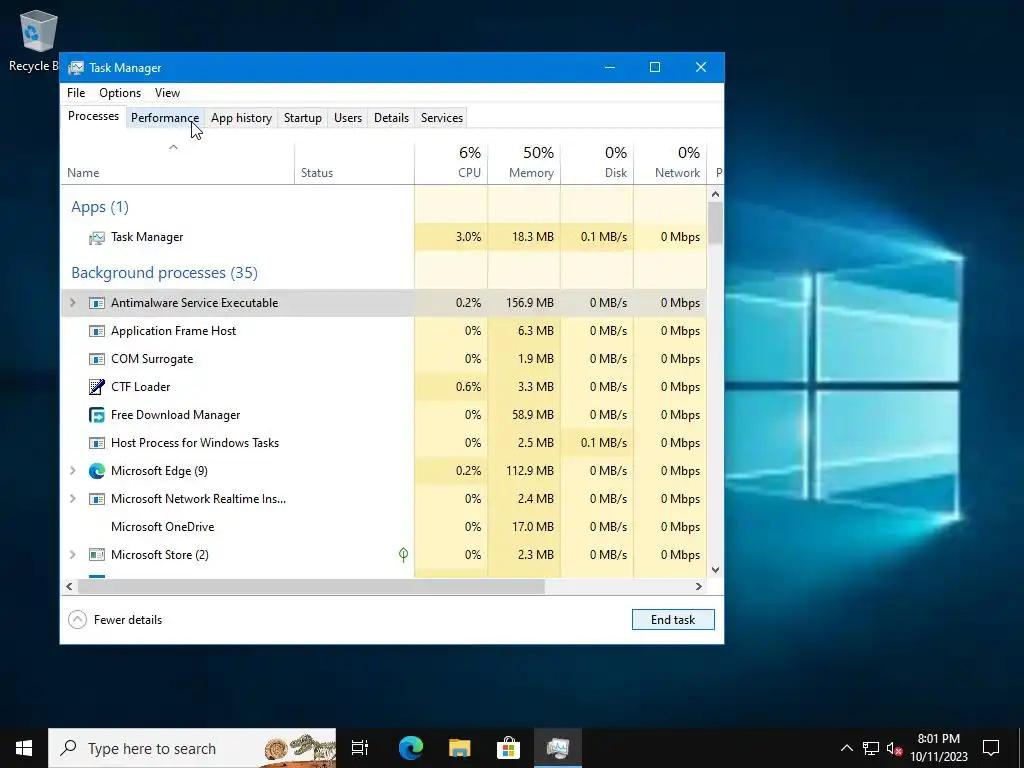Click the End task button
Viewport: 1024px width, 768px height.
(673, 620)
